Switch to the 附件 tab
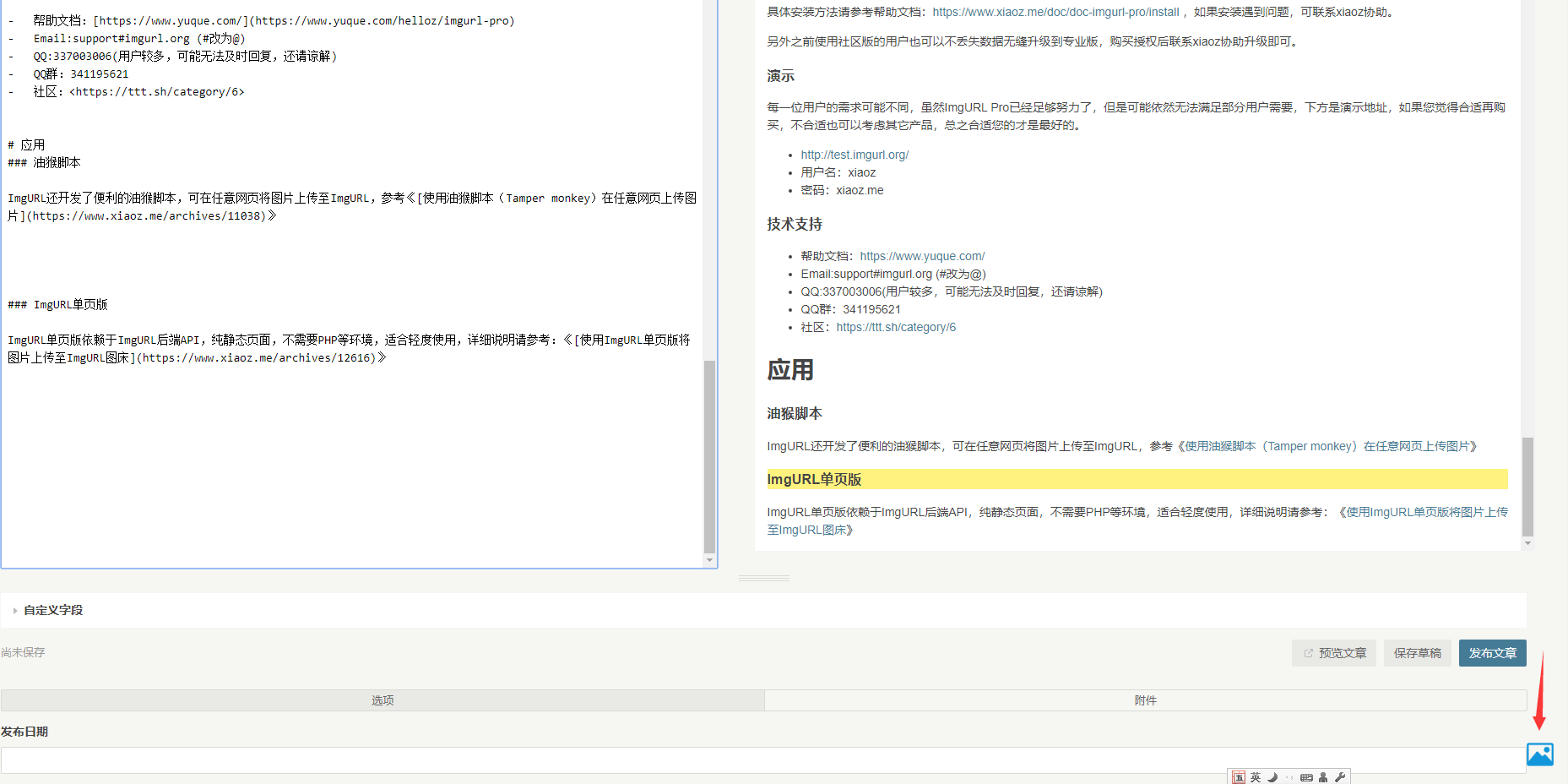The height and width of the screenshot is (784, 1568). click(1145, 700)
